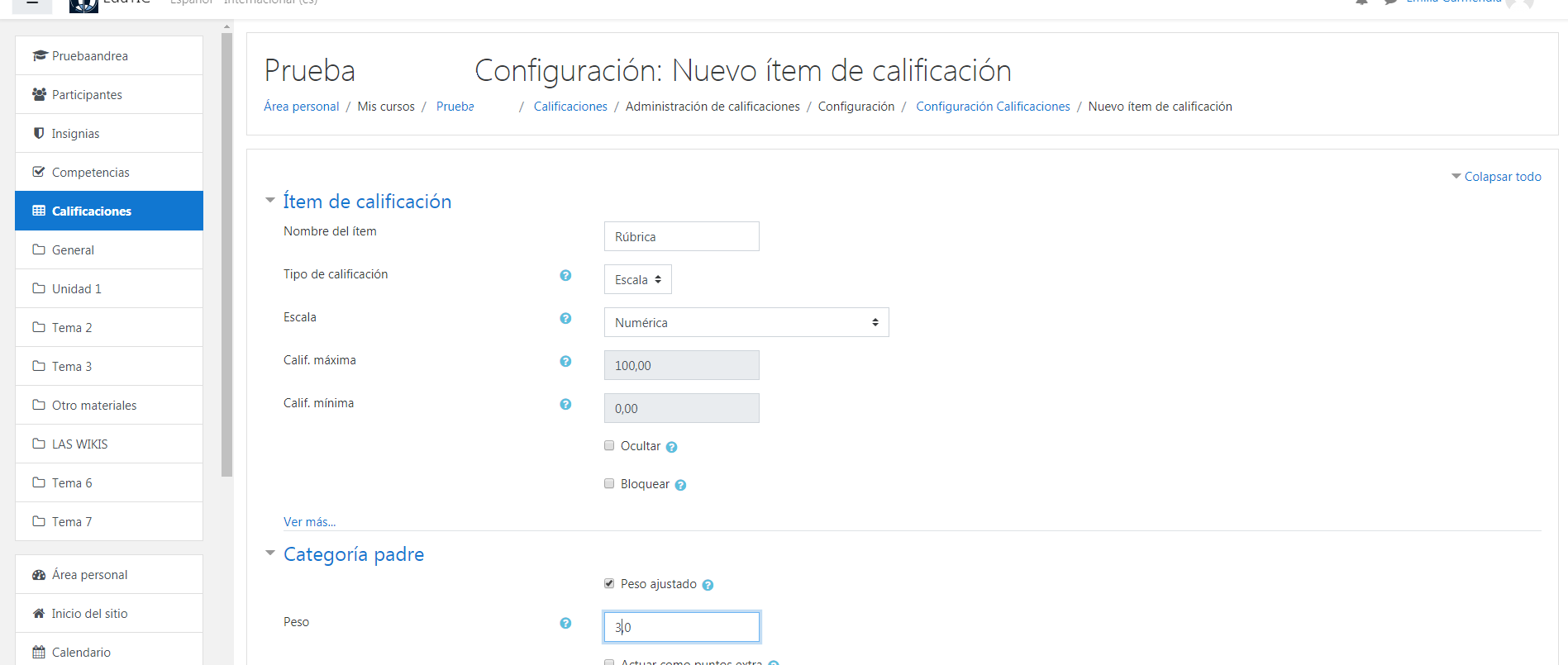Click the Calif. mínima field
Viewport: 1568px width, 665px height.
(x=682, y=408)
